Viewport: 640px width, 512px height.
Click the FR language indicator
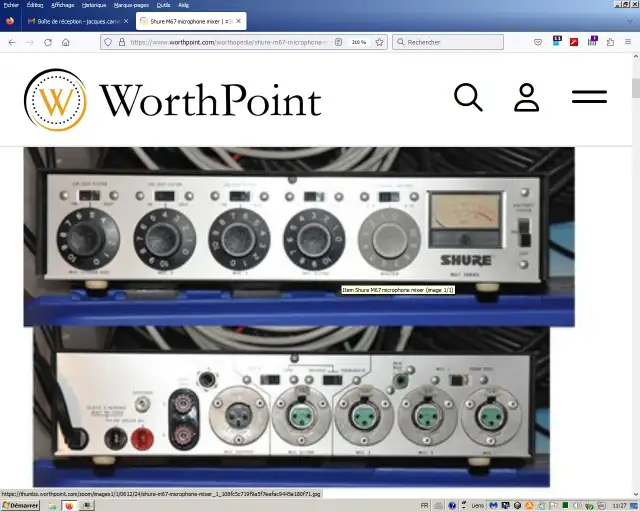(x=424, y=506)
